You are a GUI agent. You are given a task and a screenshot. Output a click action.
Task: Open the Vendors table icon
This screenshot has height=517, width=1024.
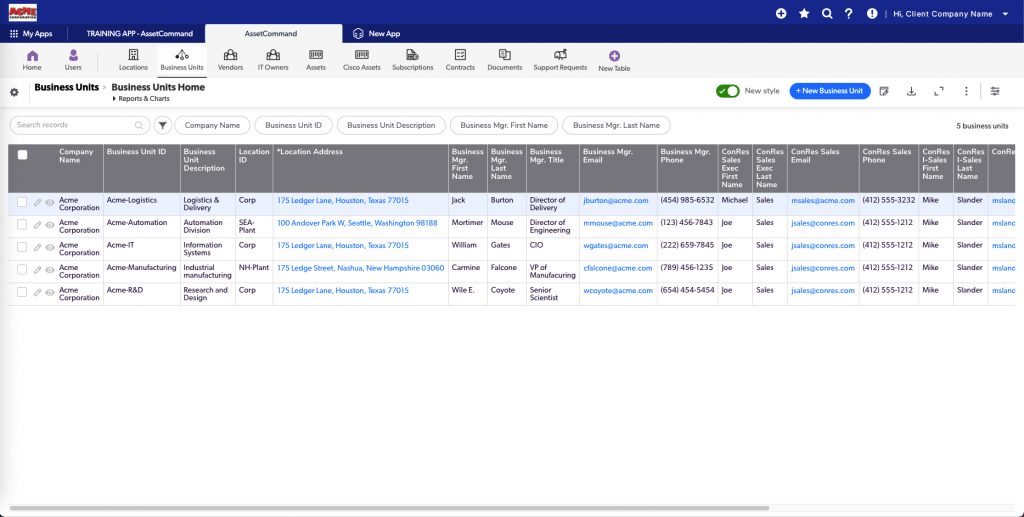(x=230, y=55)
